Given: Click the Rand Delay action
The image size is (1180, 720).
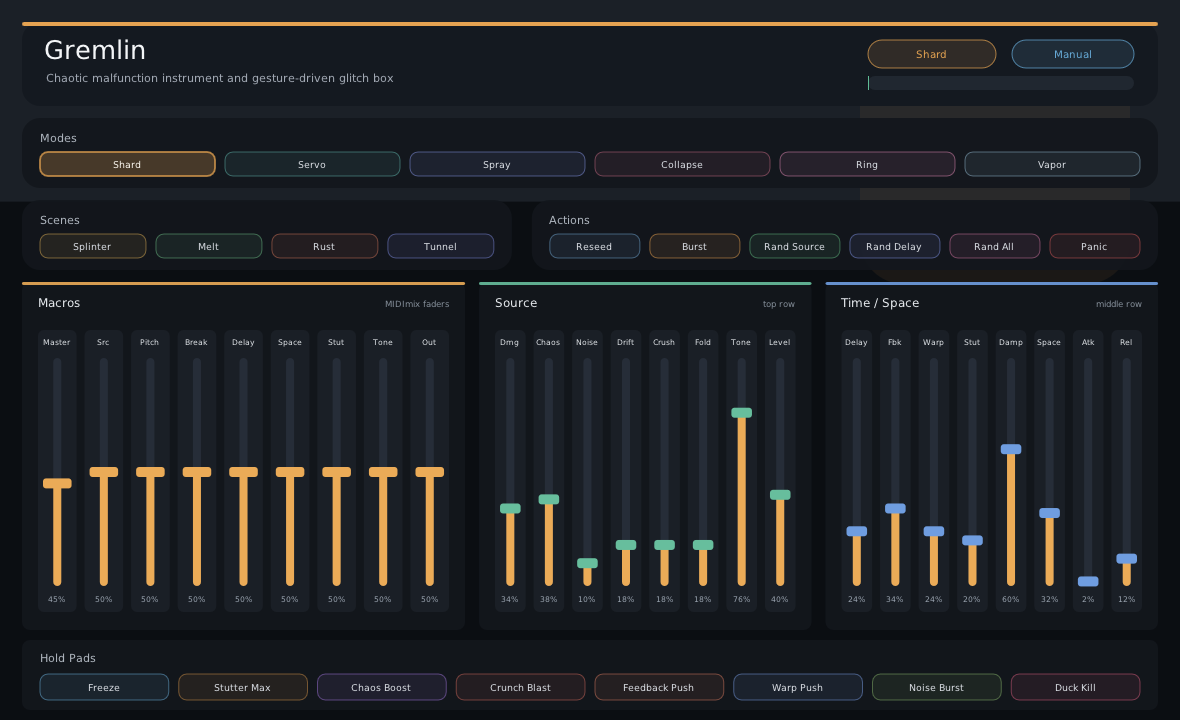Looking at the screenshot, I should (894, 246).
